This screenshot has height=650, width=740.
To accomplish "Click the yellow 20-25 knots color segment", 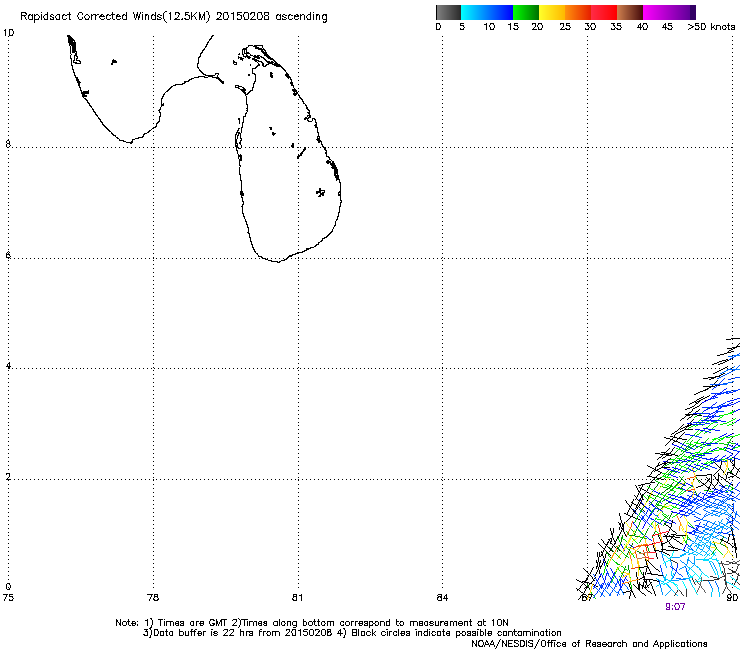I will [552, 12].
